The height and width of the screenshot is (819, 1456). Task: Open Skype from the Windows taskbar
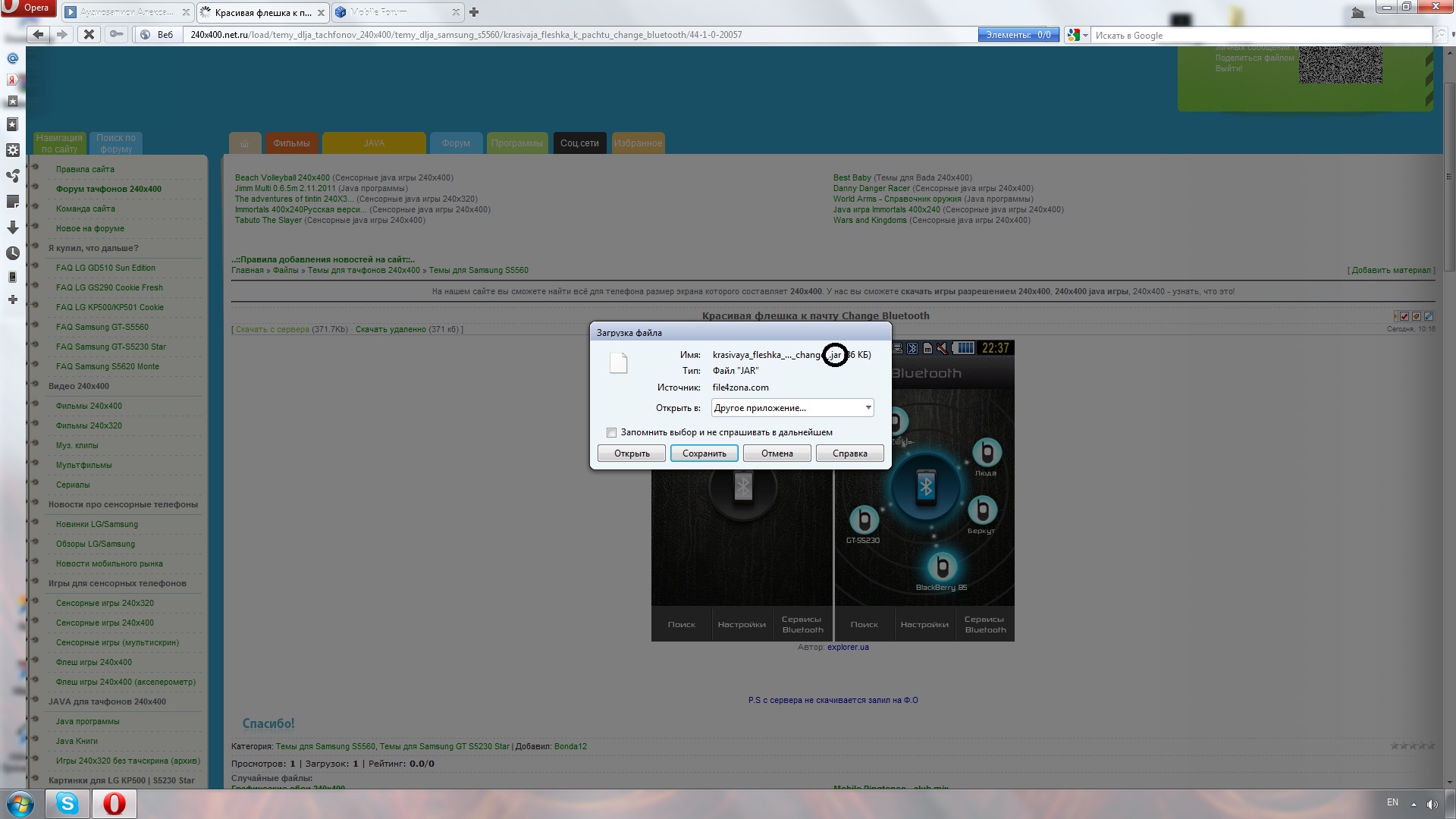click(67, 803)
